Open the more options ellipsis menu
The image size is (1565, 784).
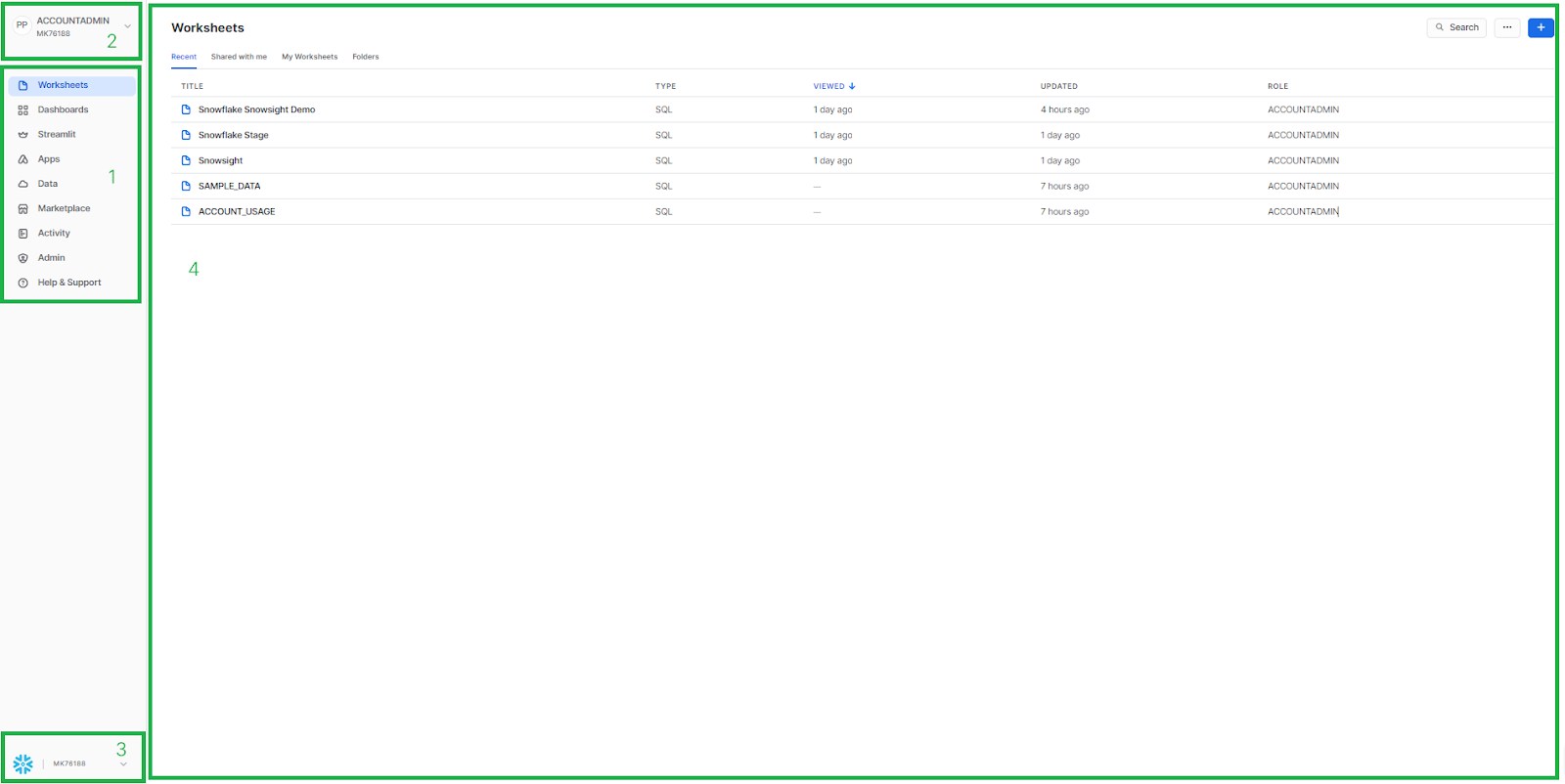[1507, 27]
